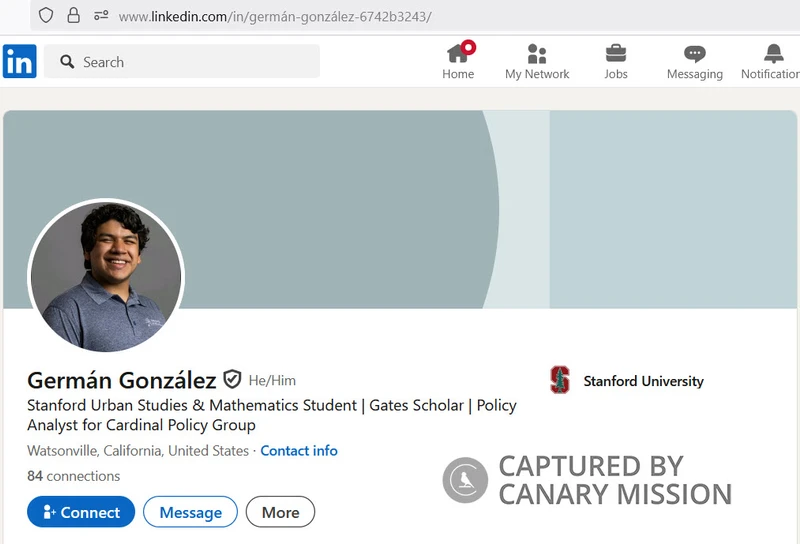This screenshot has height=544, width=800.
Task: Click the LinkedIn logo icon
Action: coord(19,61)
